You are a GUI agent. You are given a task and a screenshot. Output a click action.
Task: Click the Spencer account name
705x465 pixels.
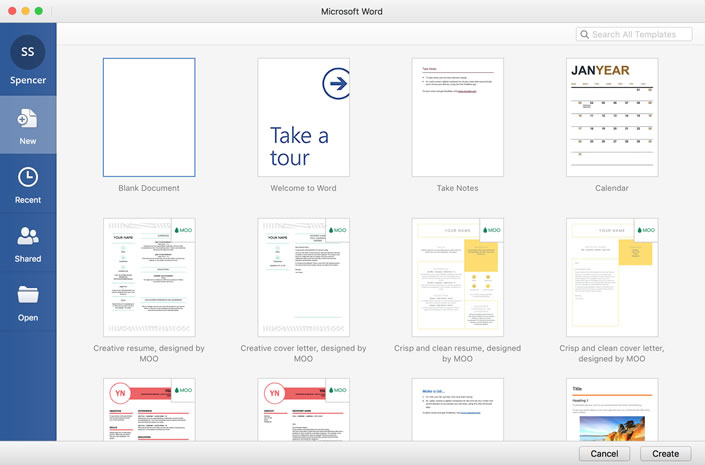28,80
